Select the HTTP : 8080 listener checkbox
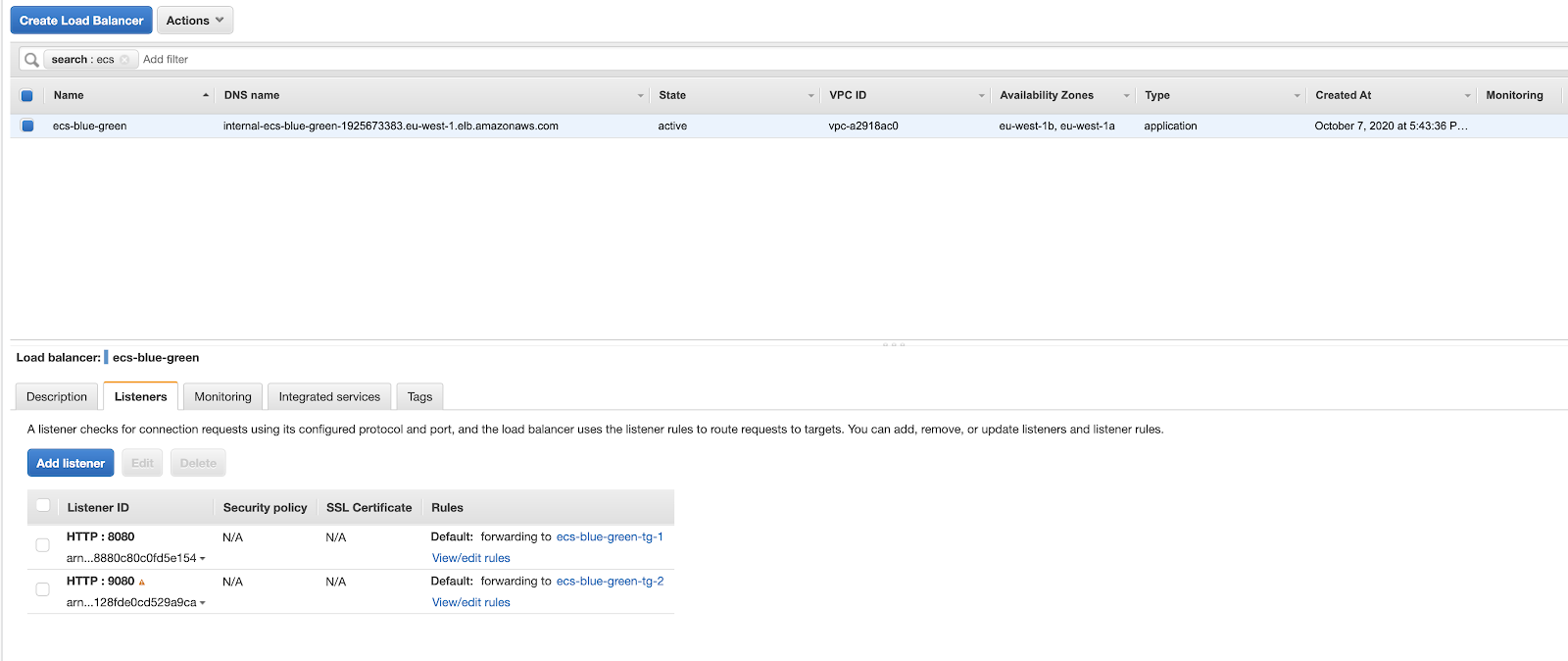This screenshot has height=661, width=1568. pos(42,545)
